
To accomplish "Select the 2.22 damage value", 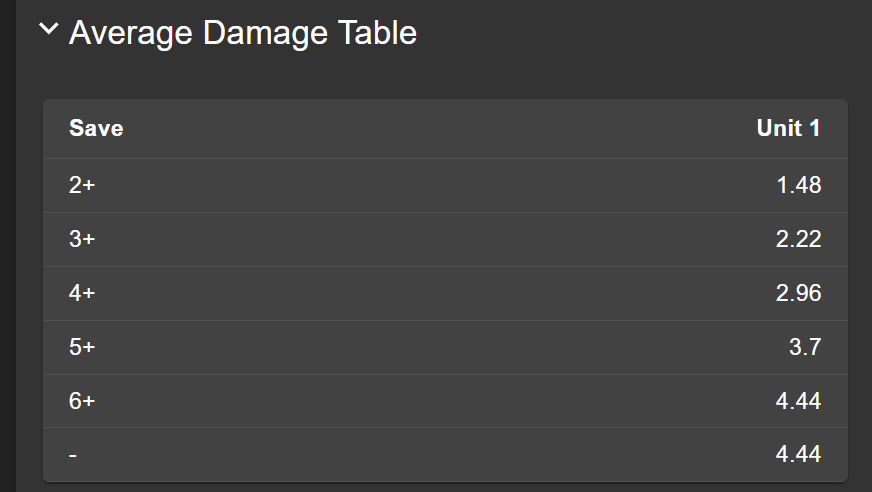I will click(x=798, y=239).
